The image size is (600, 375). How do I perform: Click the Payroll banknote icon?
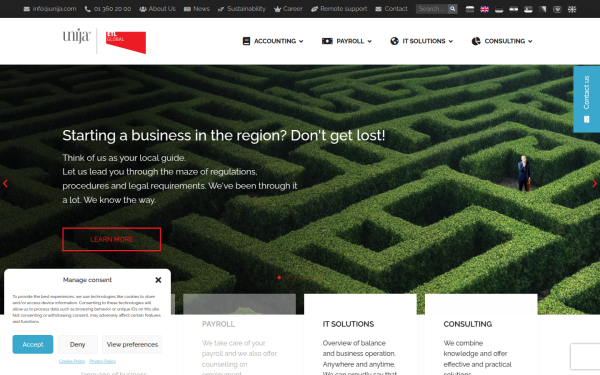point(327,41)
